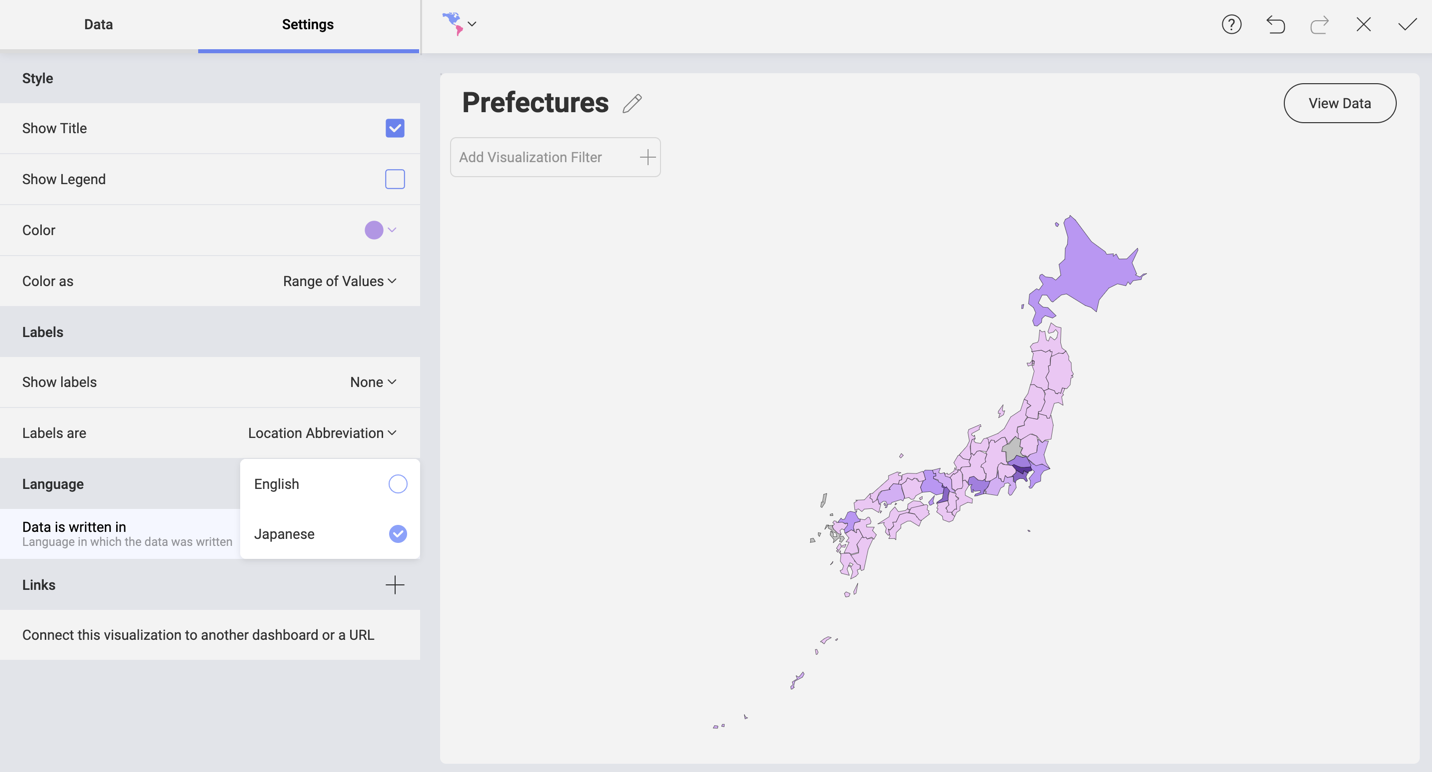1432x772 pixels.
Task: Add a link with the plus icon
Action: (395, 585)
